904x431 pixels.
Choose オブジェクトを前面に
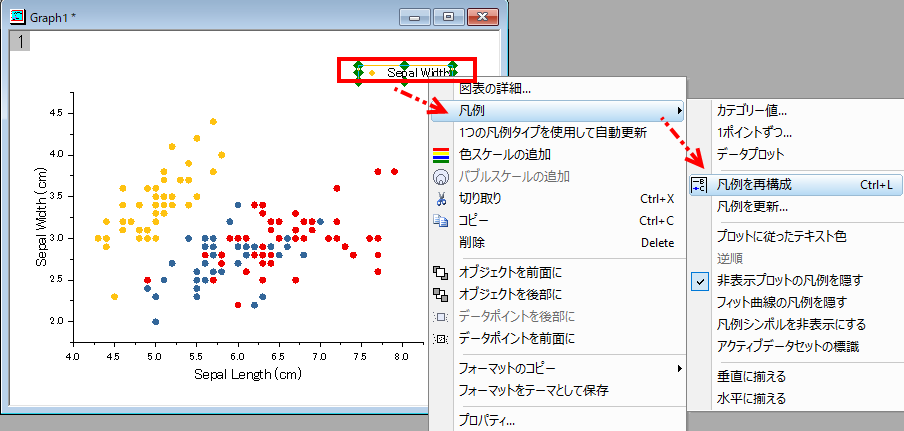(510, 272)
